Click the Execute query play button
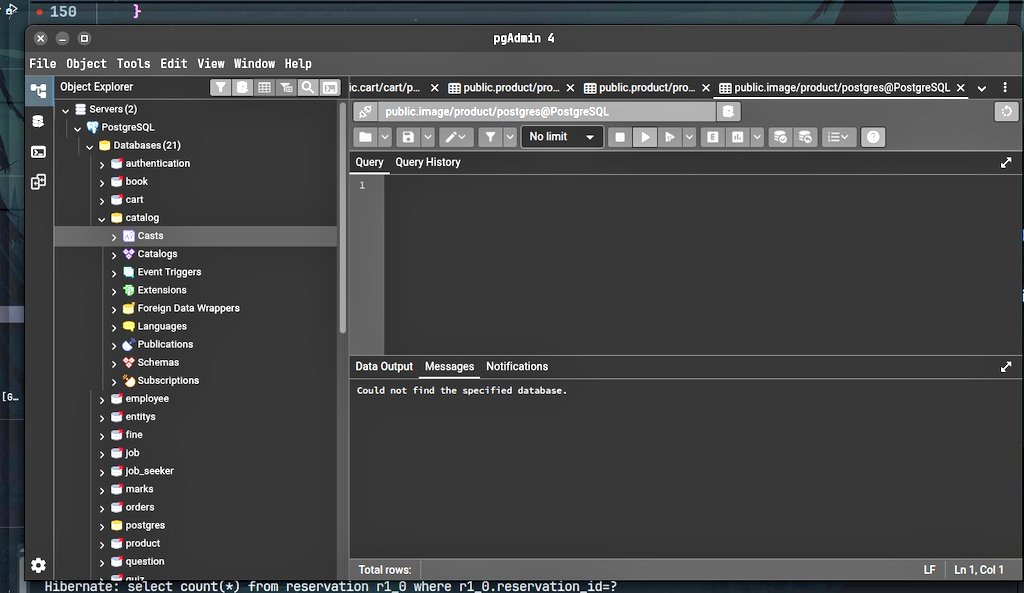This screenshot has height=593, width=1024. tap(645, 137)
